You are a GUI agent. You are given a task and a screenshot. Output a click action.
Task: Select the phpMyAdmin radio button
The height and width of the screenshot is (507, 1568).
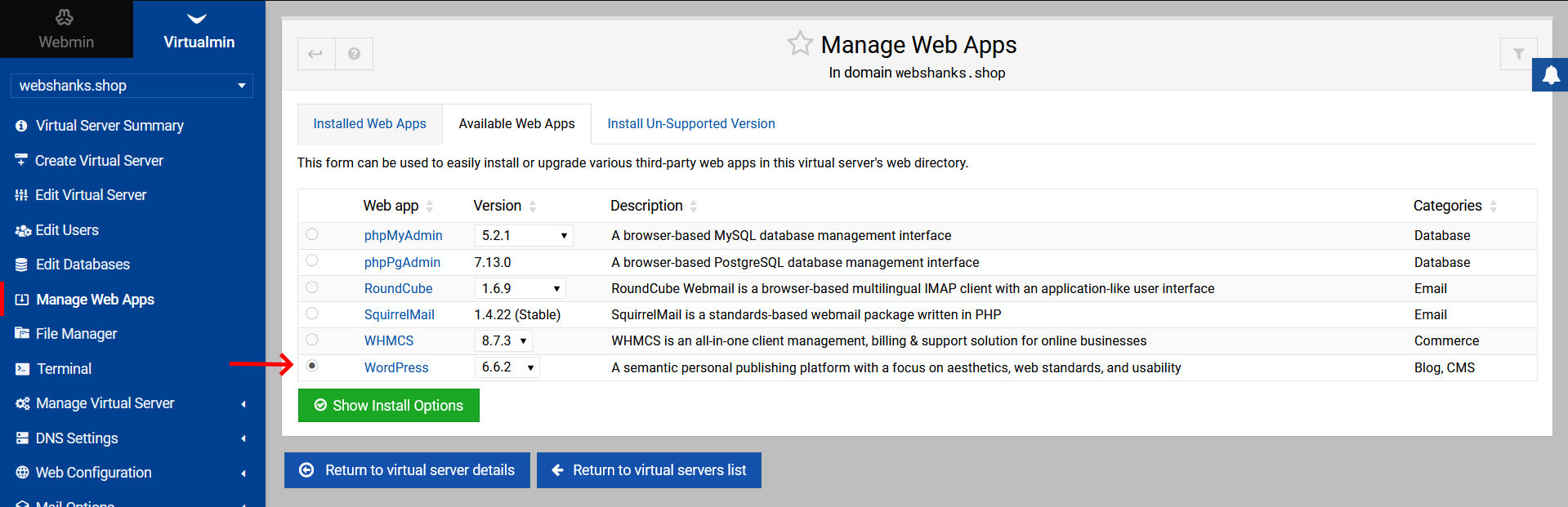point(312,234)
